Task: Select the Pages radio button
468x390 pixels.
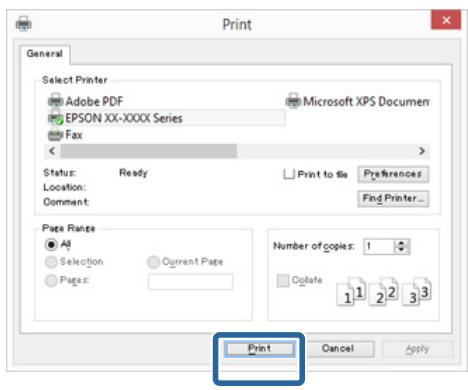Action: [51, 281]
